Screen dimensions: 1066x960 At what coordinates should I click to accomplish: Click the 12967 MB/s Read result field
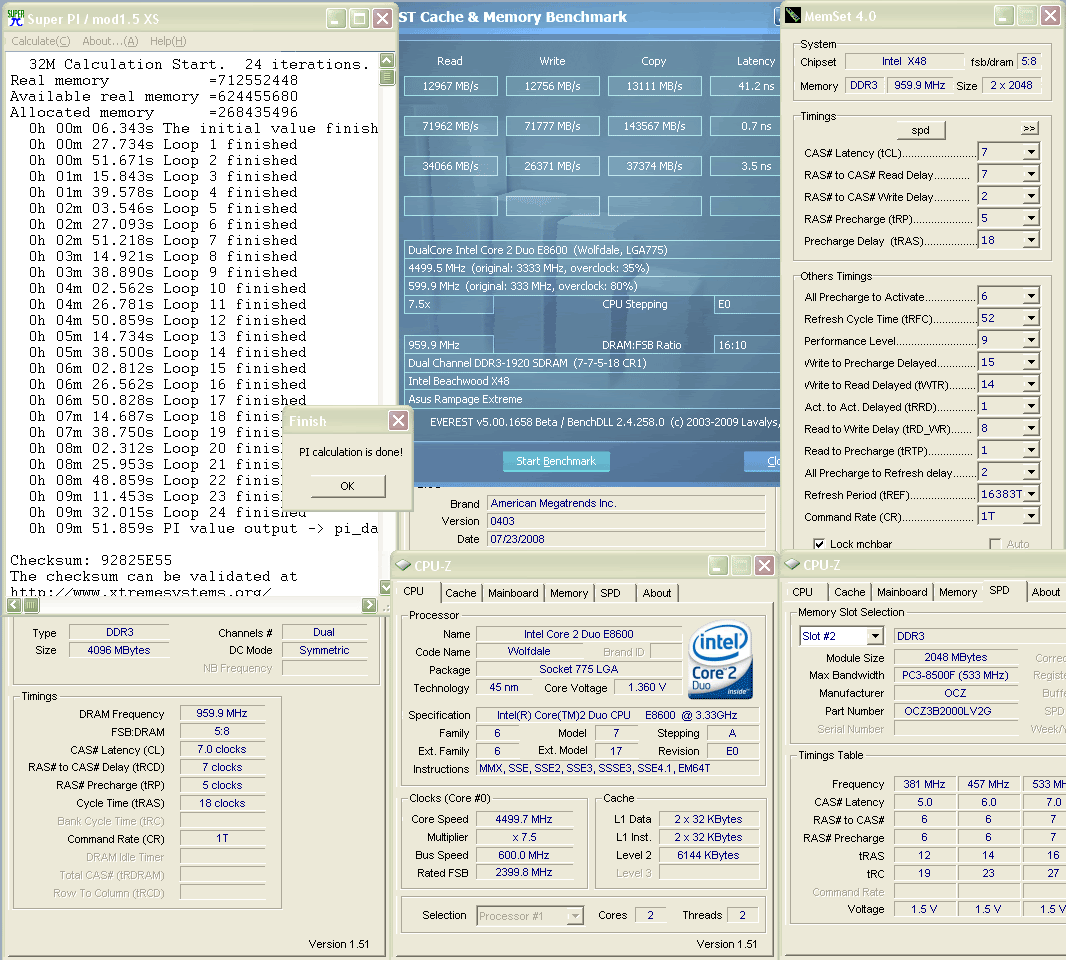[x=451, y=86]
